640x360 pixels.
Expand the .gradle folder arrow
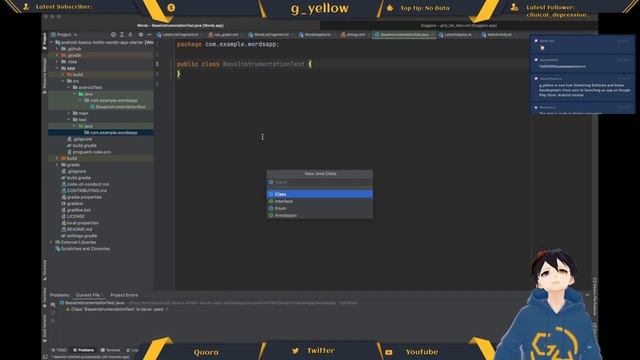point(57,55)
